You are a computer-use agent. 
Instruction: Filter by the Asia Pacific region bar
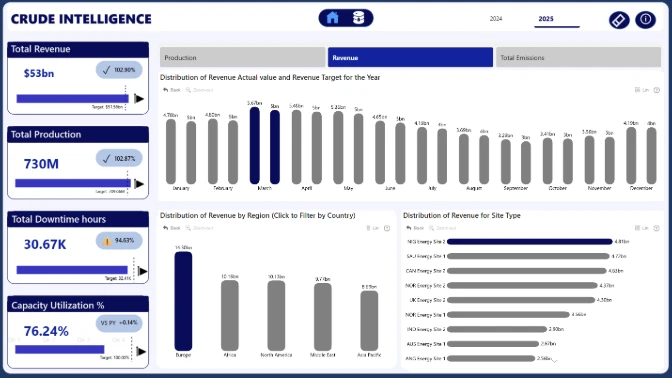(x=369, y=321)
